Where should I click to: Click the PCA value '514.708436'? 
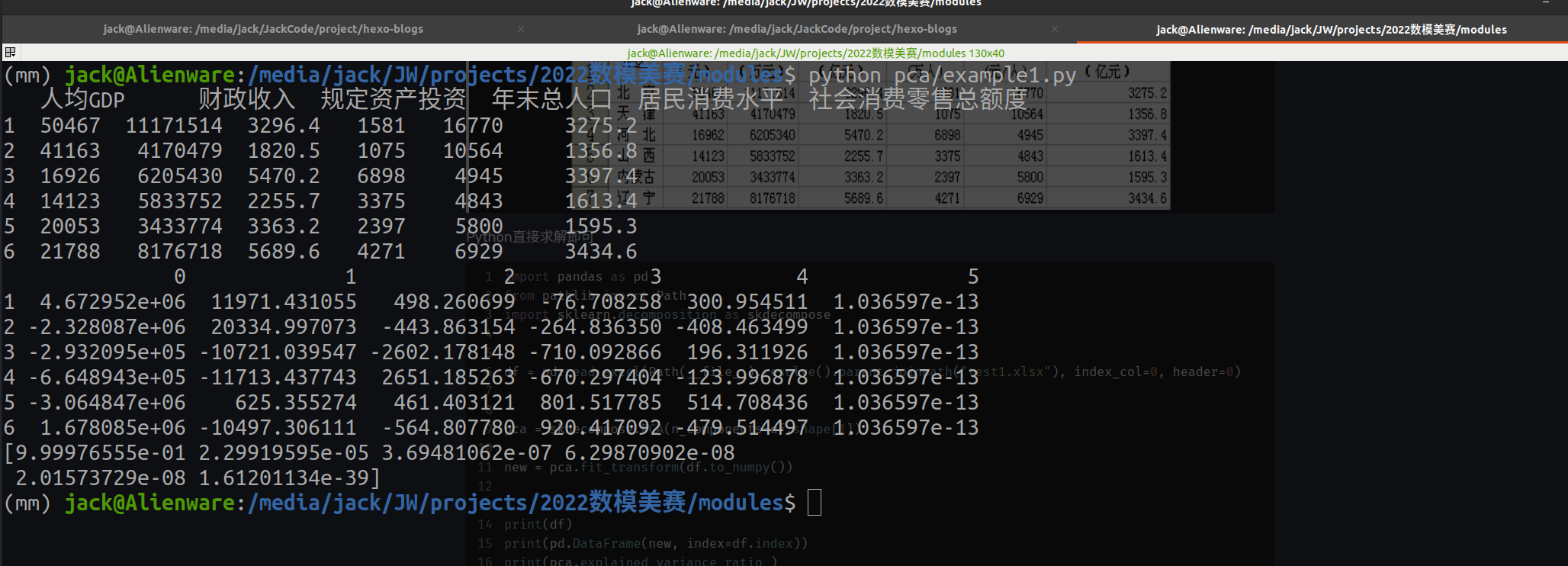coord(747,402)
